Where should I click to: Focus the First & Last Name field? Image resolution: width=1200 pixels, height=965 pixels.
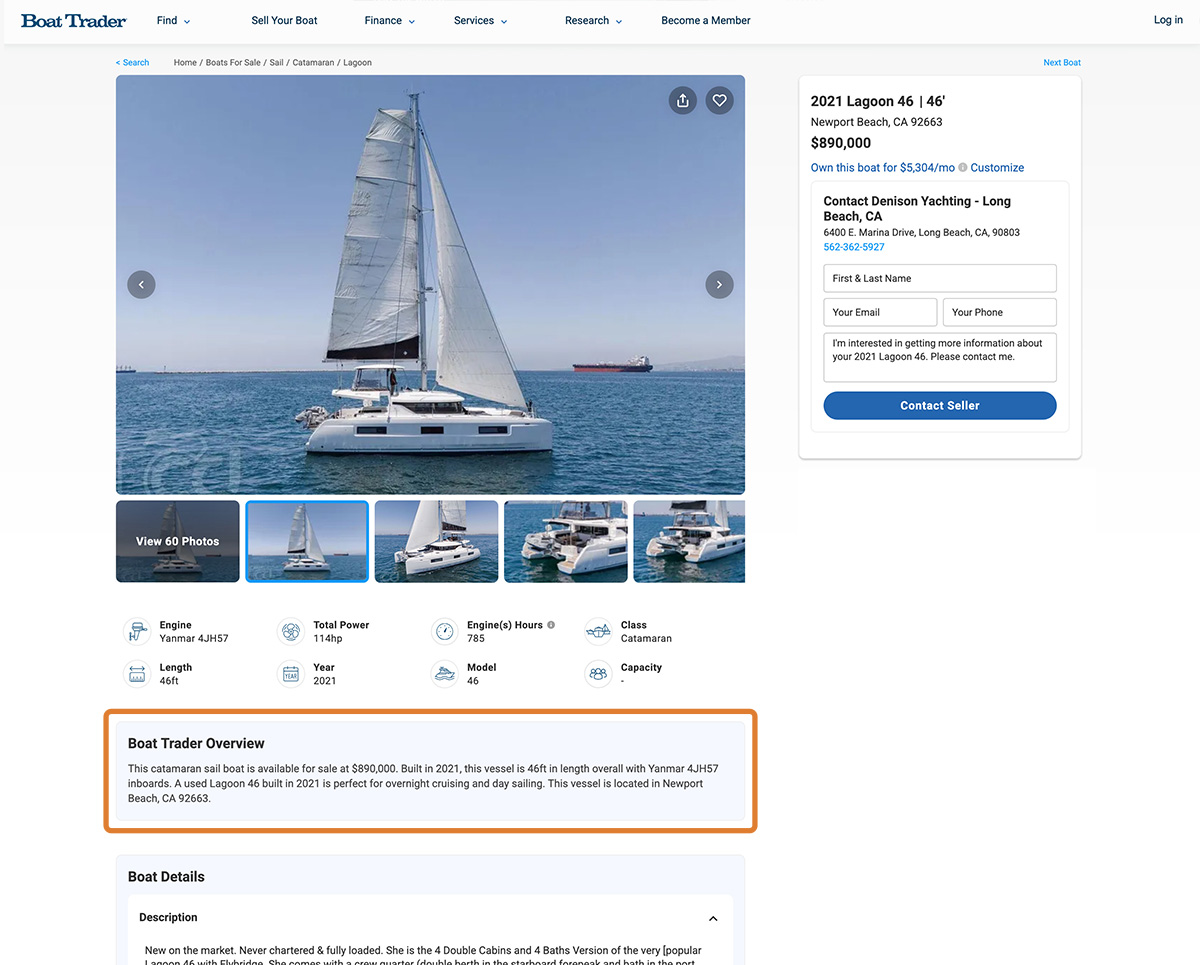click(940, 278)
